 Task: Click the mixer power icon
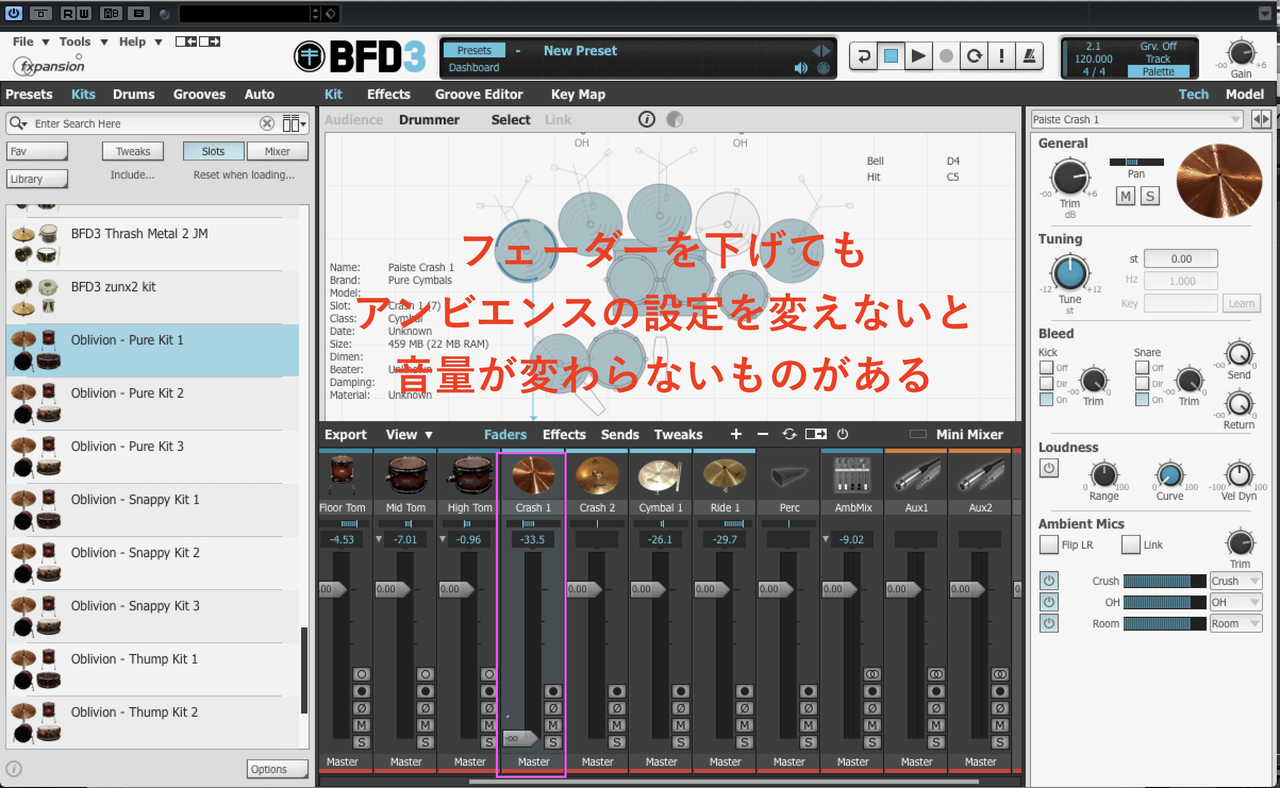[x=843, y=434]
